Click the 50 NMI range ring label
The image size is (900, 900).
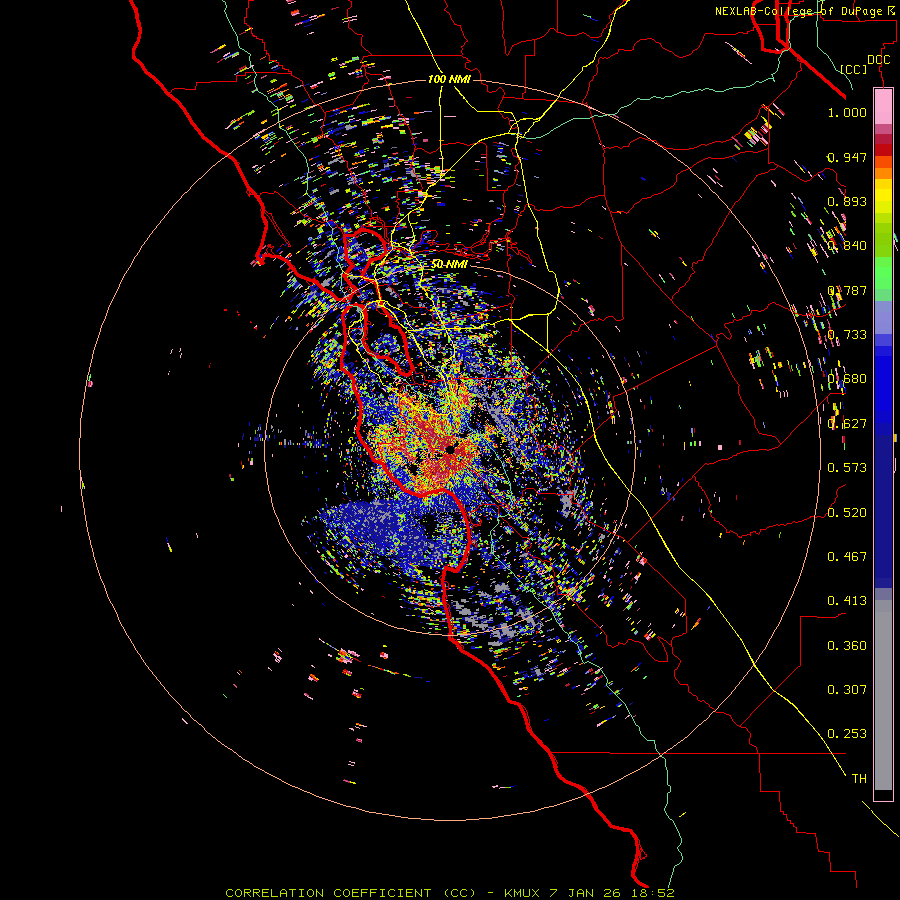pyautogui.click(x=449, y=264)
